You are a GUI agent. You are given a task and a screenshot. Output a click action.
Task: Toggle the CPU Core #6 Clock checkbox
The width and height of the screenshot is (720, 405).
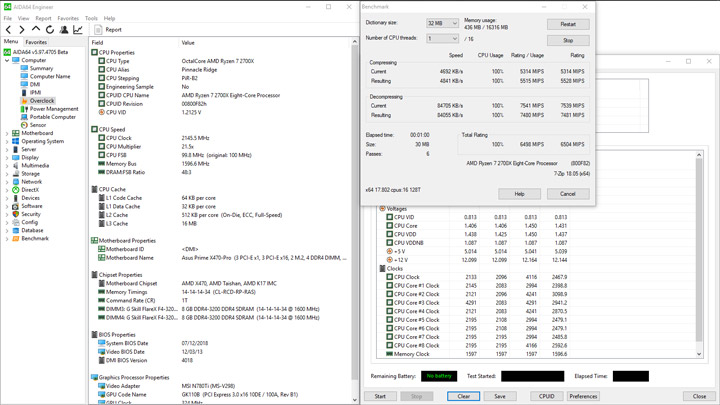point(389,328)
